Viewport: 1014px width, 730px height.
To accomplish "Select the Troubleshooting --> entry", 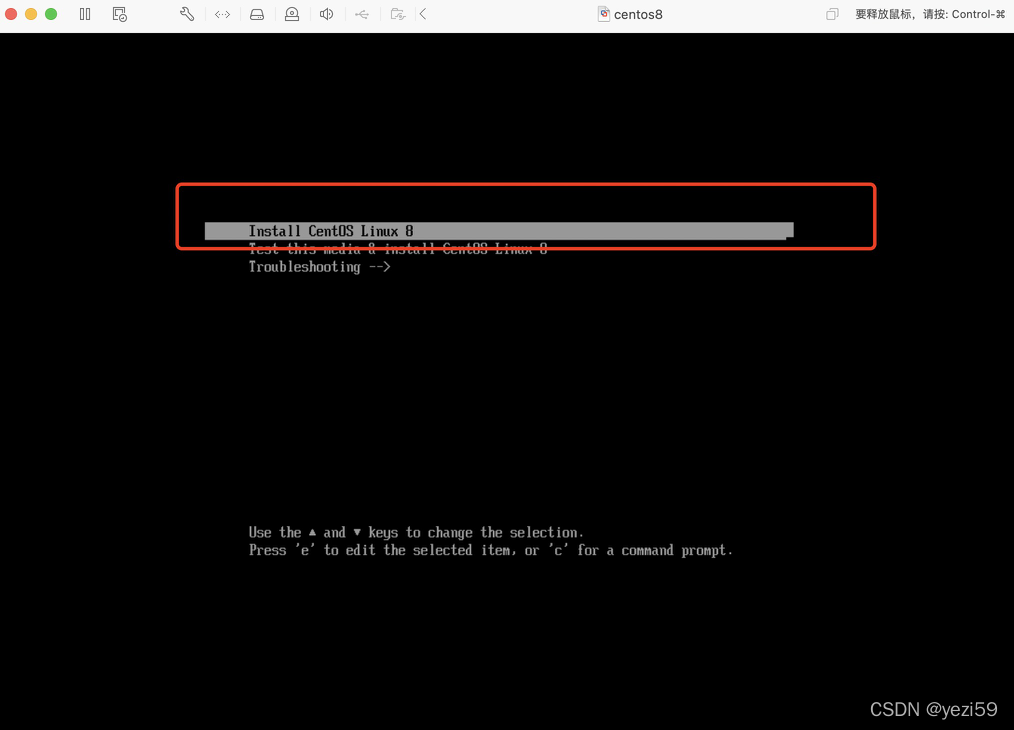I will (319, 267).
